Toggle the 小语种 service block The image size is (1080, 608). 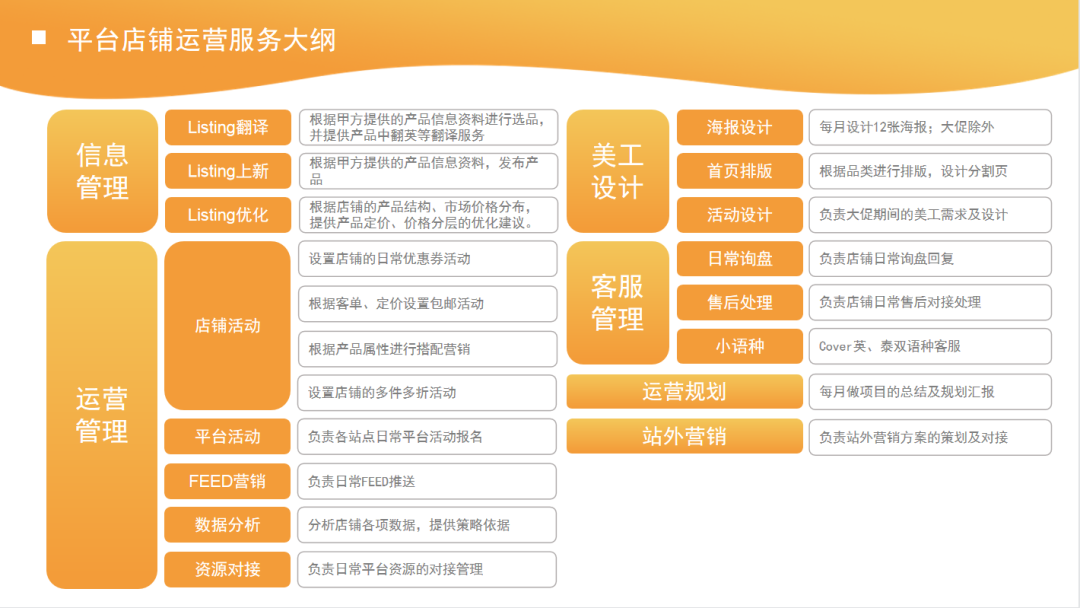pyautogui.click(x=739, y=347)
